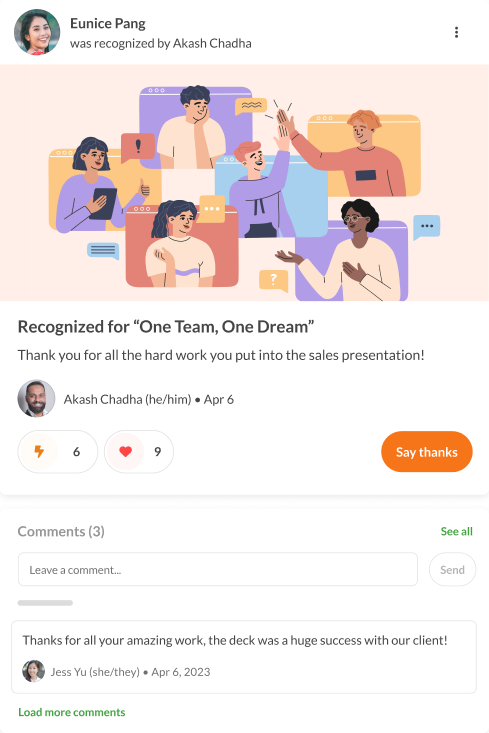Open Jess Yu's comment card

[x=244, y=657]
